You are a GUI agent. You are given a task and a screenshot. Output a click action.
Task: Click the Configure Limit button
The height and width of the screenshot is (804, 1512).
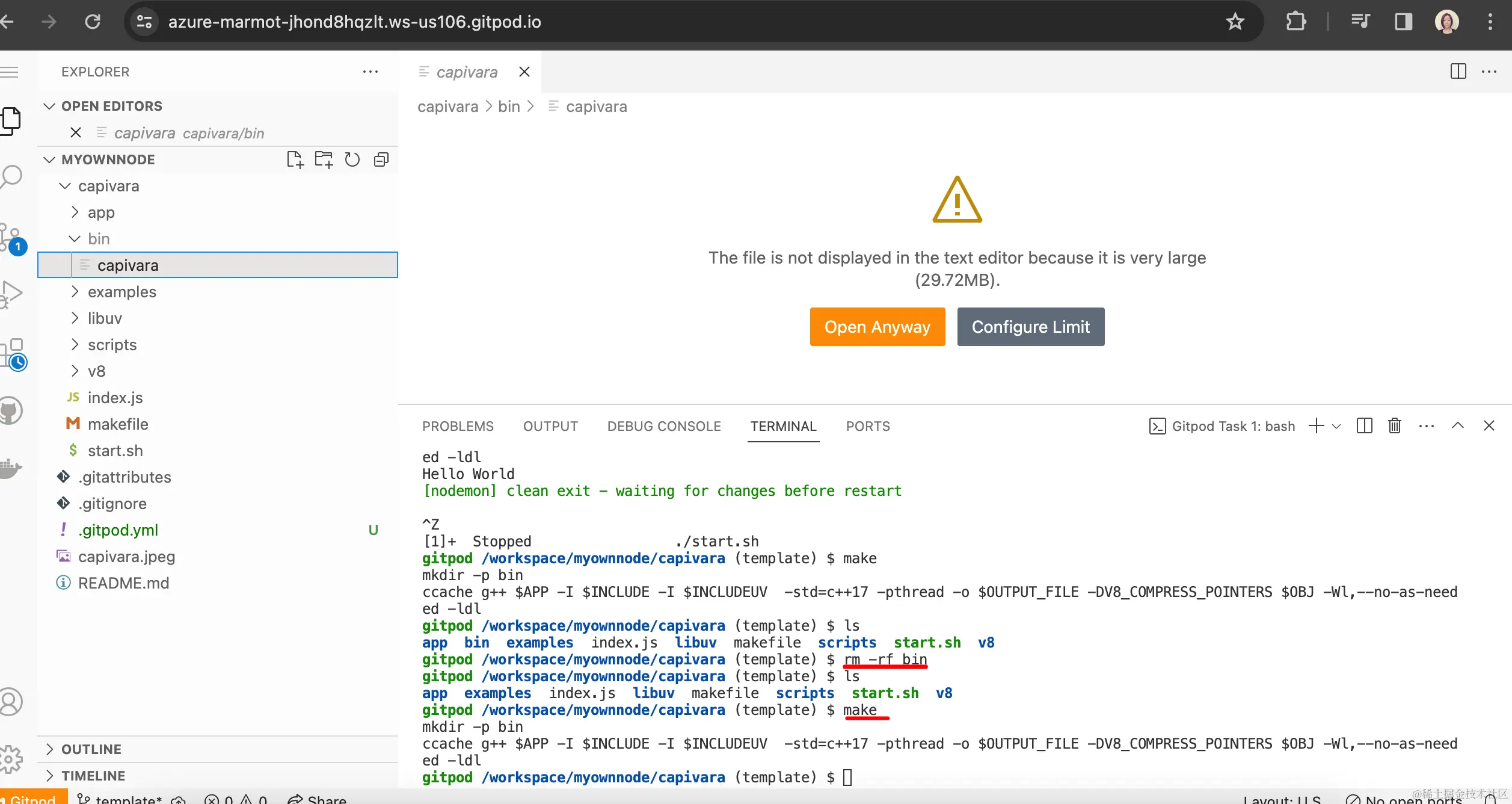[x=1030, y=327]
